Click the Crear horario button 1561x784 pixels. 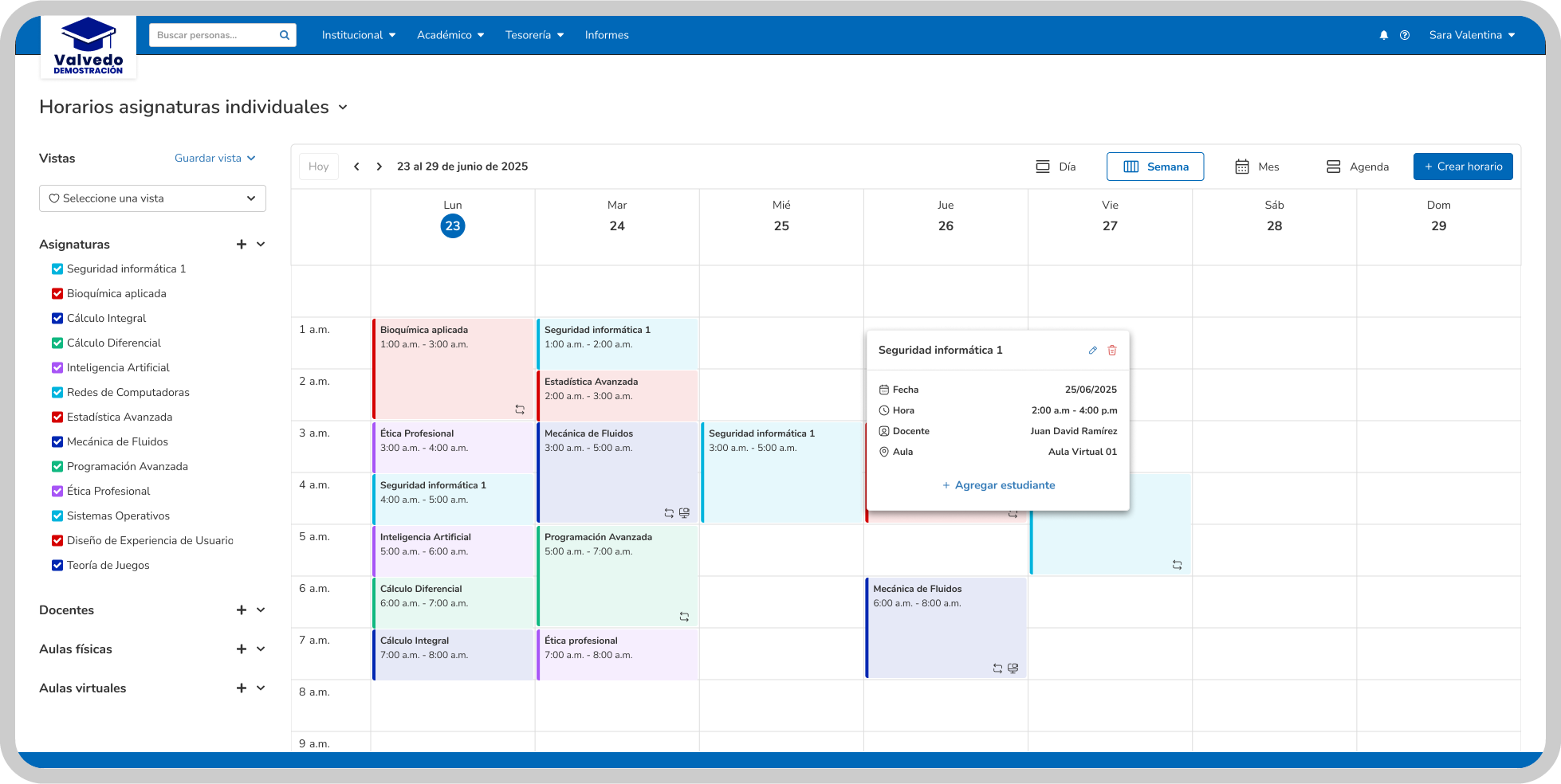[1463, 167]
